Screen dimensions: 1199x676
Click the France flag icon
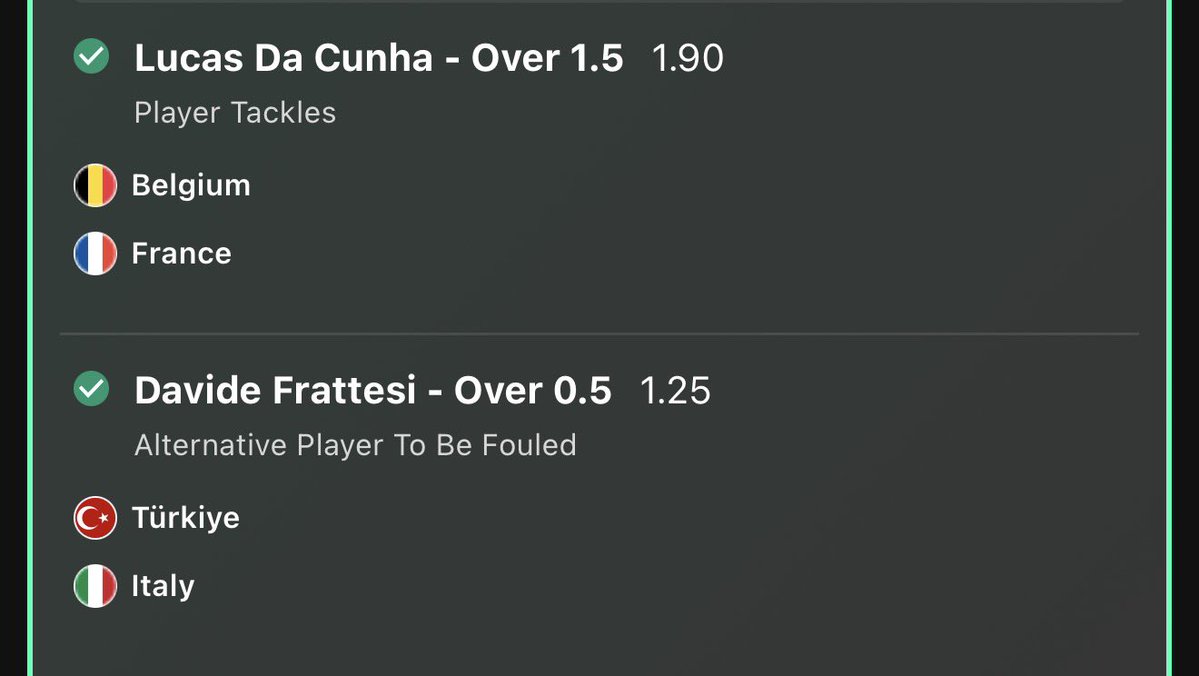click(95, 253)
